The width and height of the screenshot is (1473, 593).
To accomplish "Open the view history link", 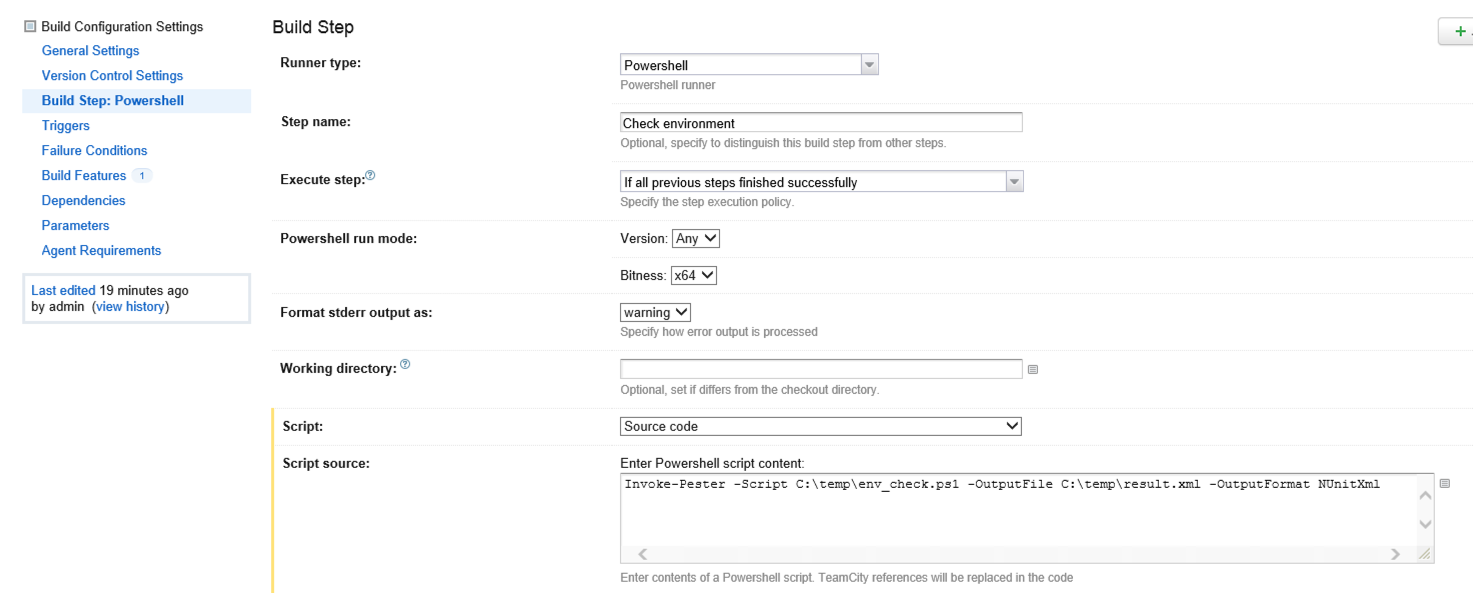I will [x=130, y=307].
